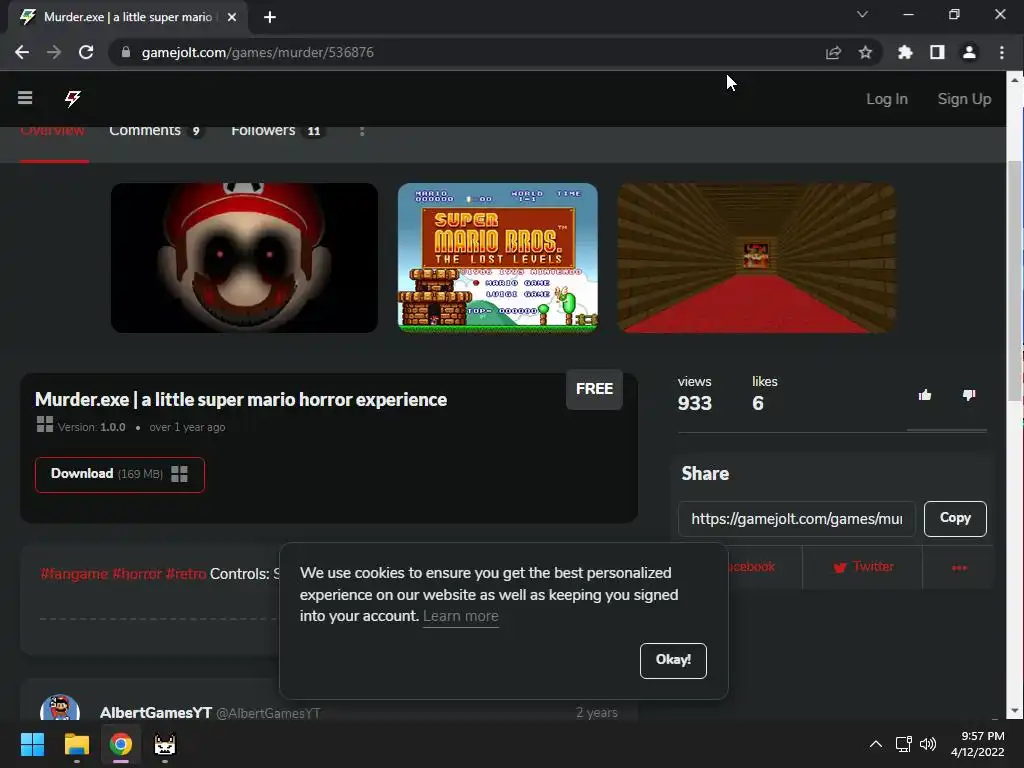Open Windows Start menu

[32, 744]
